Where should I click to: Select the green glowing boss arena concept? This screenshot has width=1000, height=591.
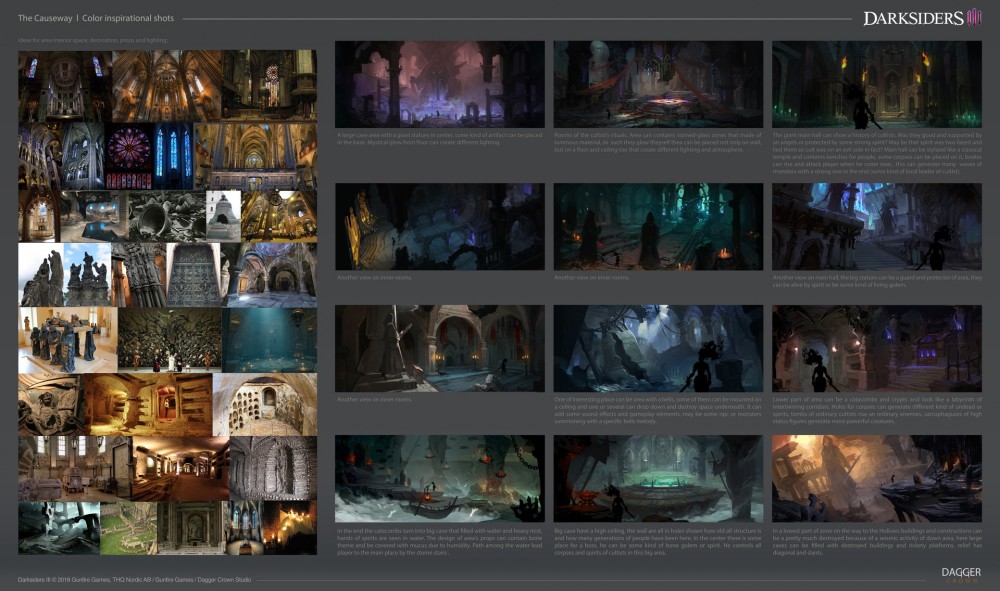(x=657, y=478)
